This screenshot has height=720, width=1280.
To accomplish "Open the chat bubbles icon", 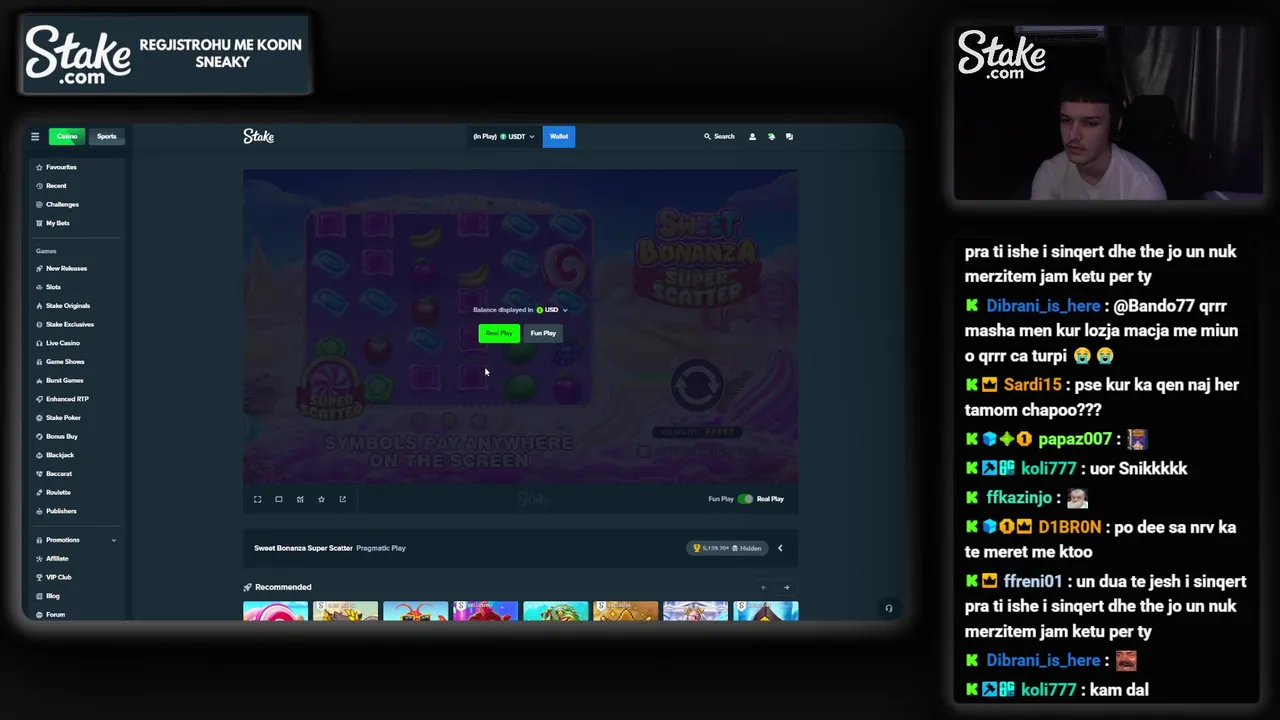I will pos(789,136).
